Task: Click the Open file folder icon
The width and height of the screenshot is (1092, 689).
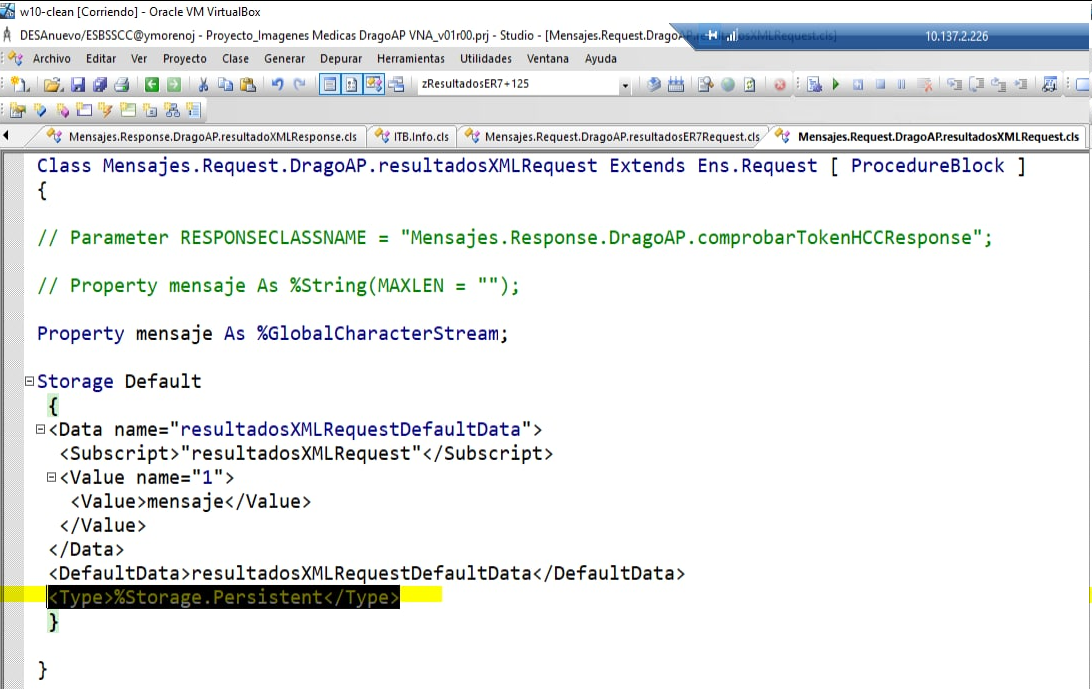Action: 54,85
